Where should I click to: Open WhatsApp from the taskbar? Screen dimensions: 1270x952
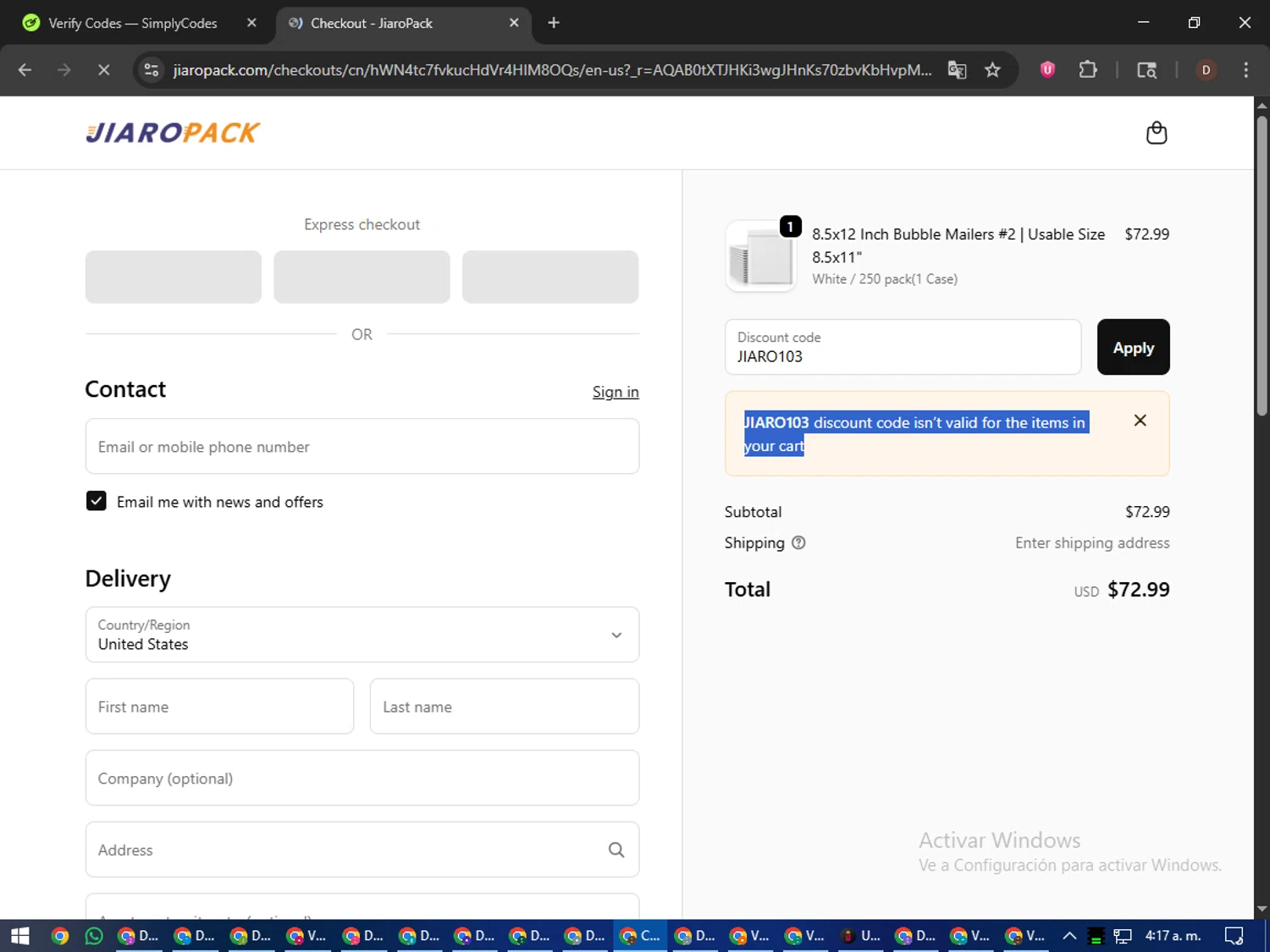click(x=94, y=935)
